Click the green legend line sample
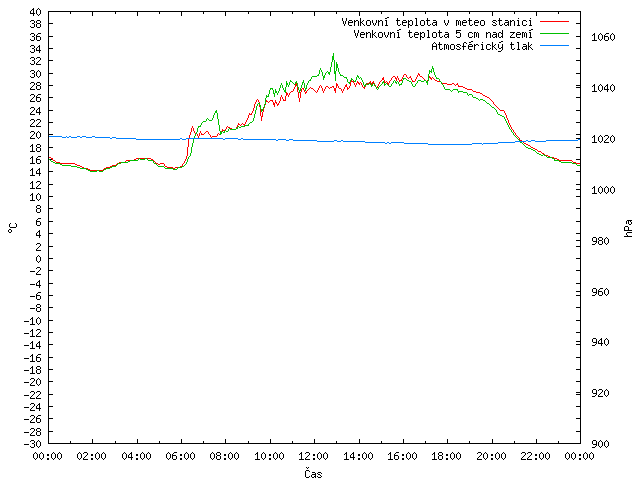640x480 pixels. (554, 33)
